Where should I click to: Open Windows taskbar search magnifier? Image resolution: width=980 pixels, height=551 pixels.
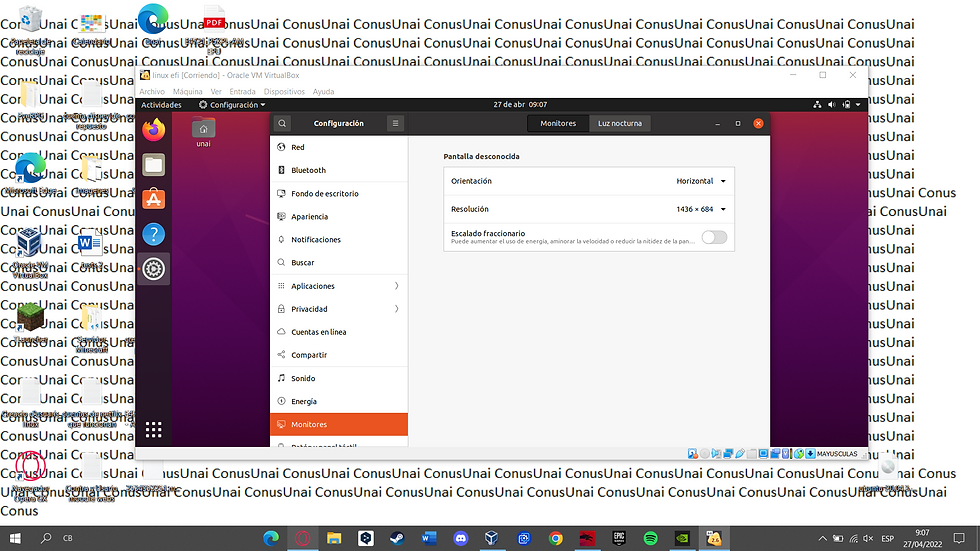point(46,538)
